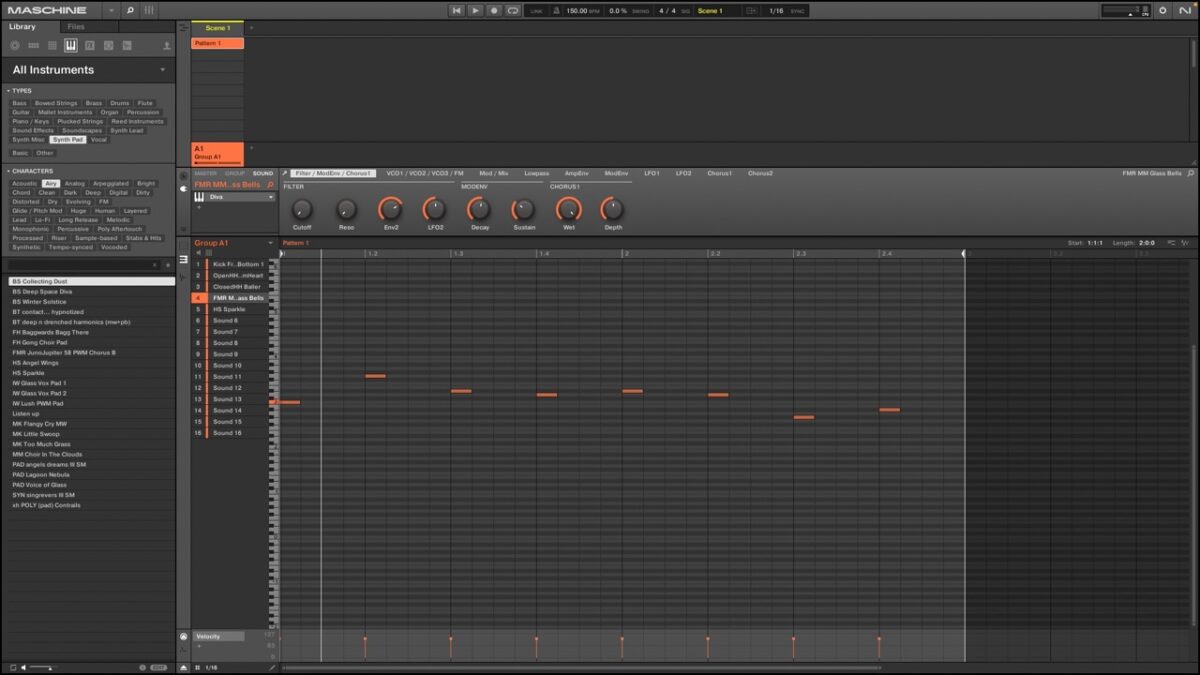Screen dimensions: 1200x675
Task: Click the restart-to-beginning transport button
Action: pos(457,10)
